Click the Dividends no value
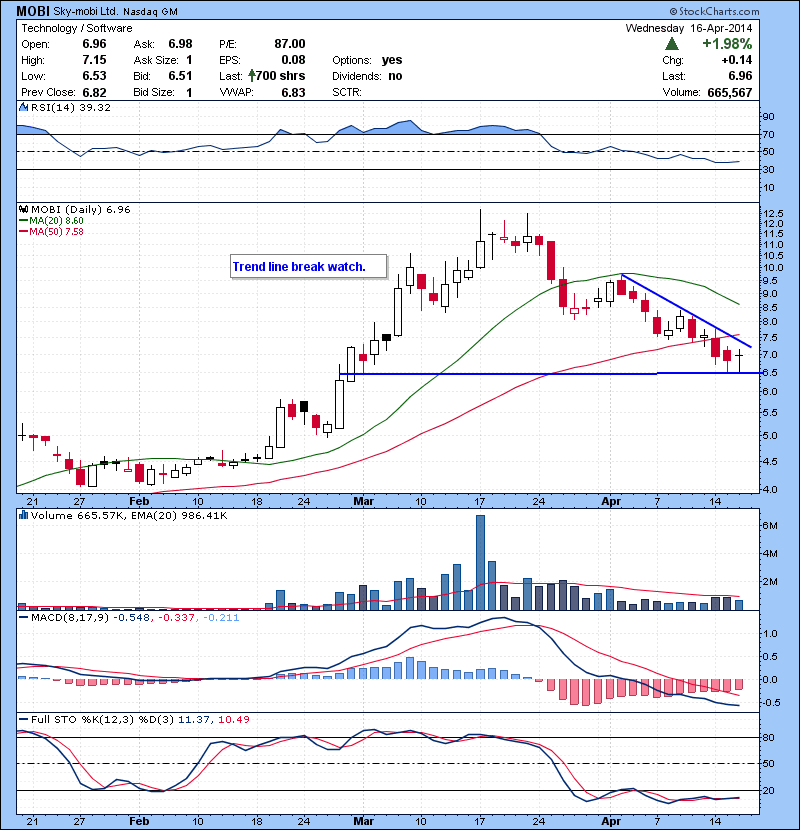800x830 pixels. coord(395,76)
